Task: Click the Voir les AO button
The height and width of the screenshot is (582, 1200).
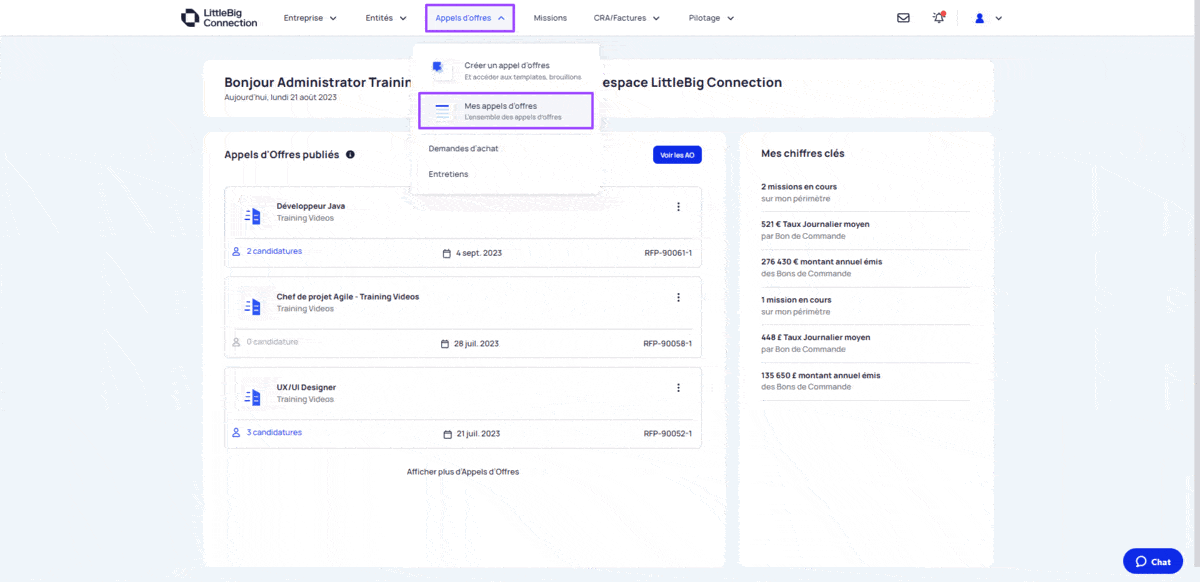Action: coord(677,155)
